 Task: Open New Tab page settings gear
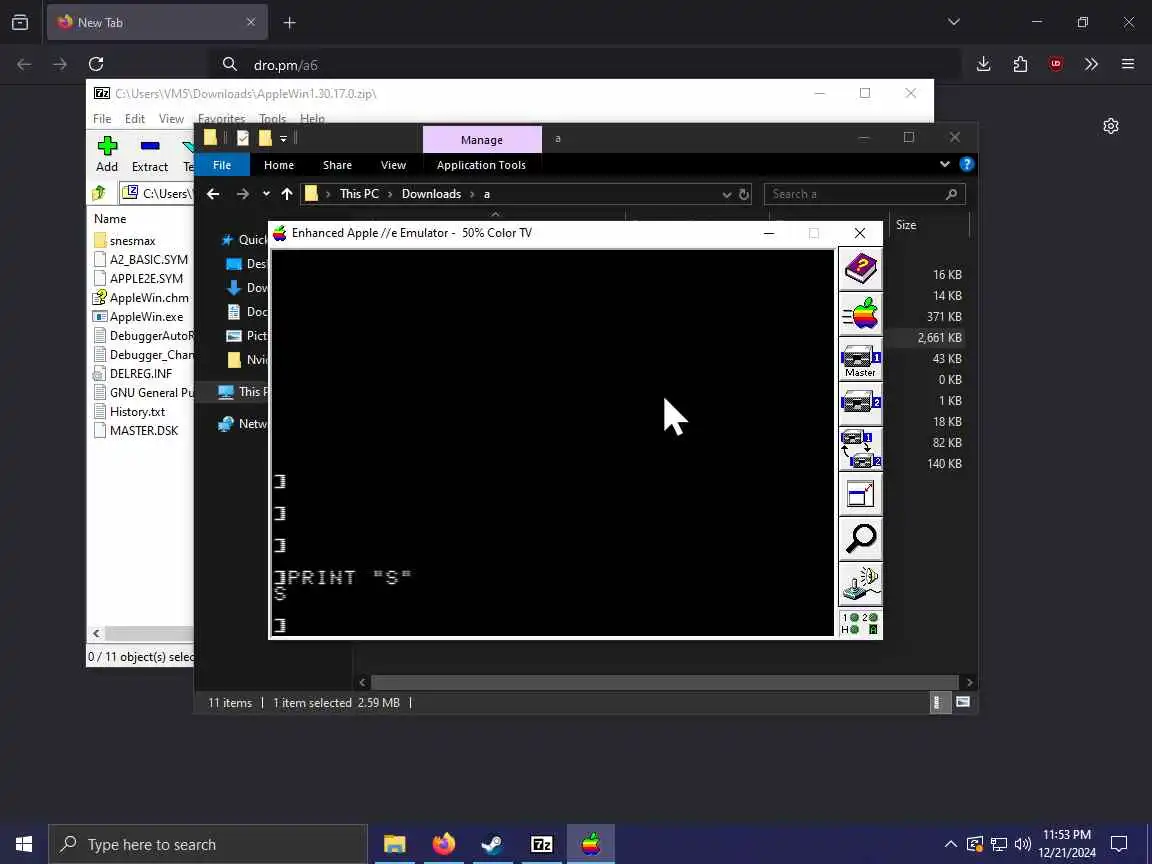(1111, 126)
